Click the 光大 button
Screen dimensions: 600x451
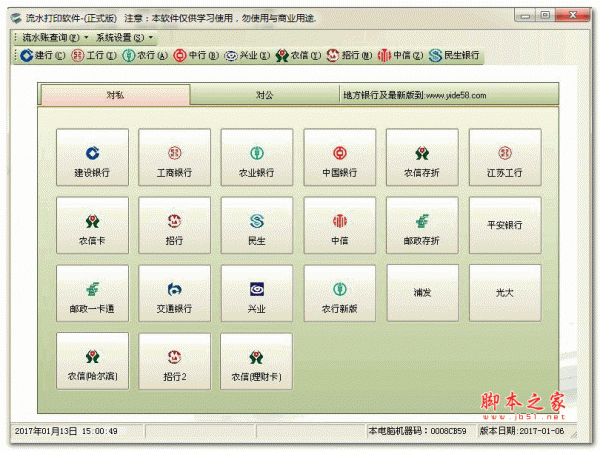(505, 293)
